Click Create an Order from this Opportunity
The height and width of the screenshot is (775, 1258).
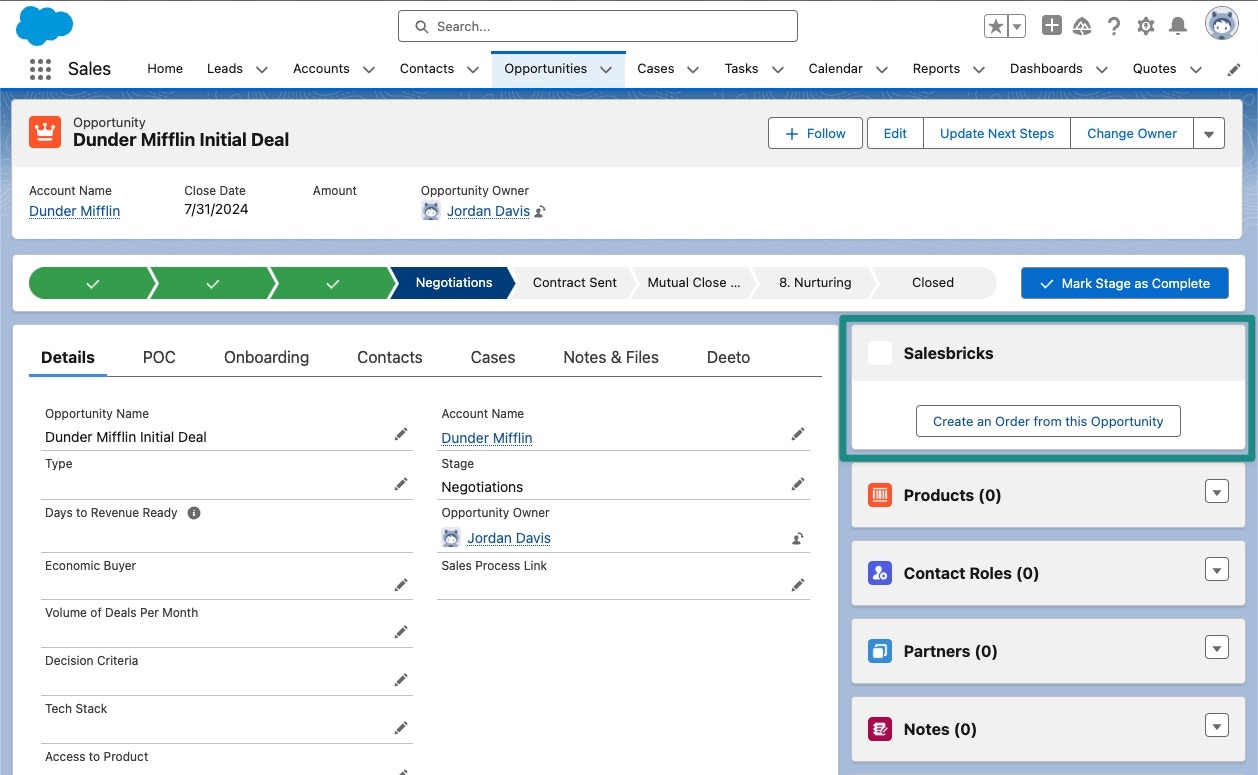tap(1047, 421)
